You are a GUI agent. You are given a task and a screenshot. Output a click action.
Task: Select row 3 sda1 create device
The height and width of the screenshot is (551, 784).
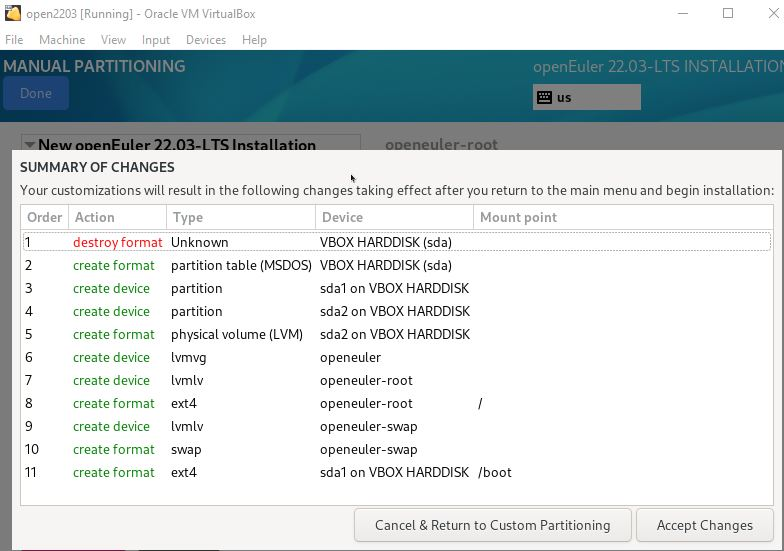pyautogui.click(x=396, y=288)
